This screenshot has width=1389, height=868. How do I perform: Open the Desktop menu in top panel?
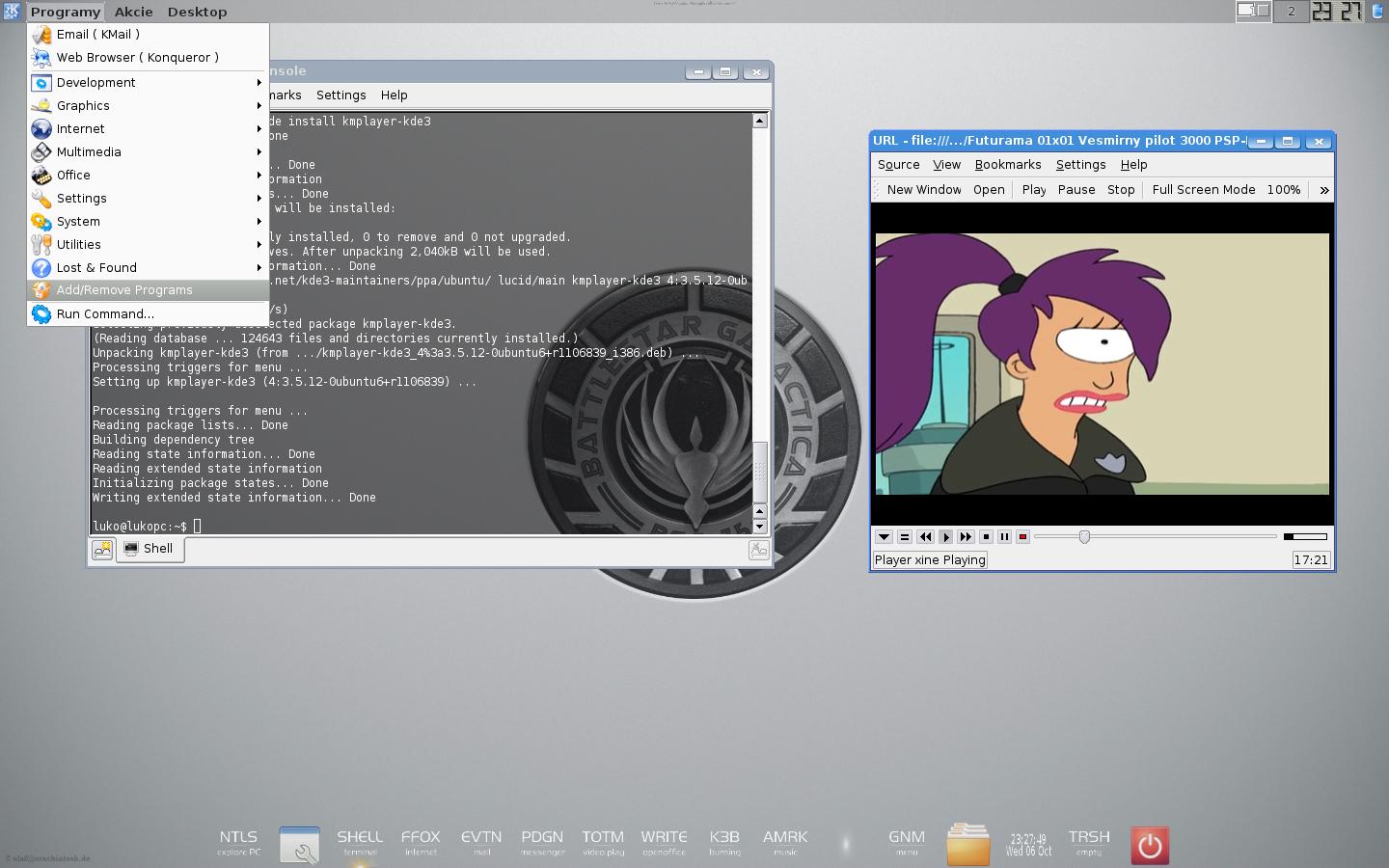[197, 12]
